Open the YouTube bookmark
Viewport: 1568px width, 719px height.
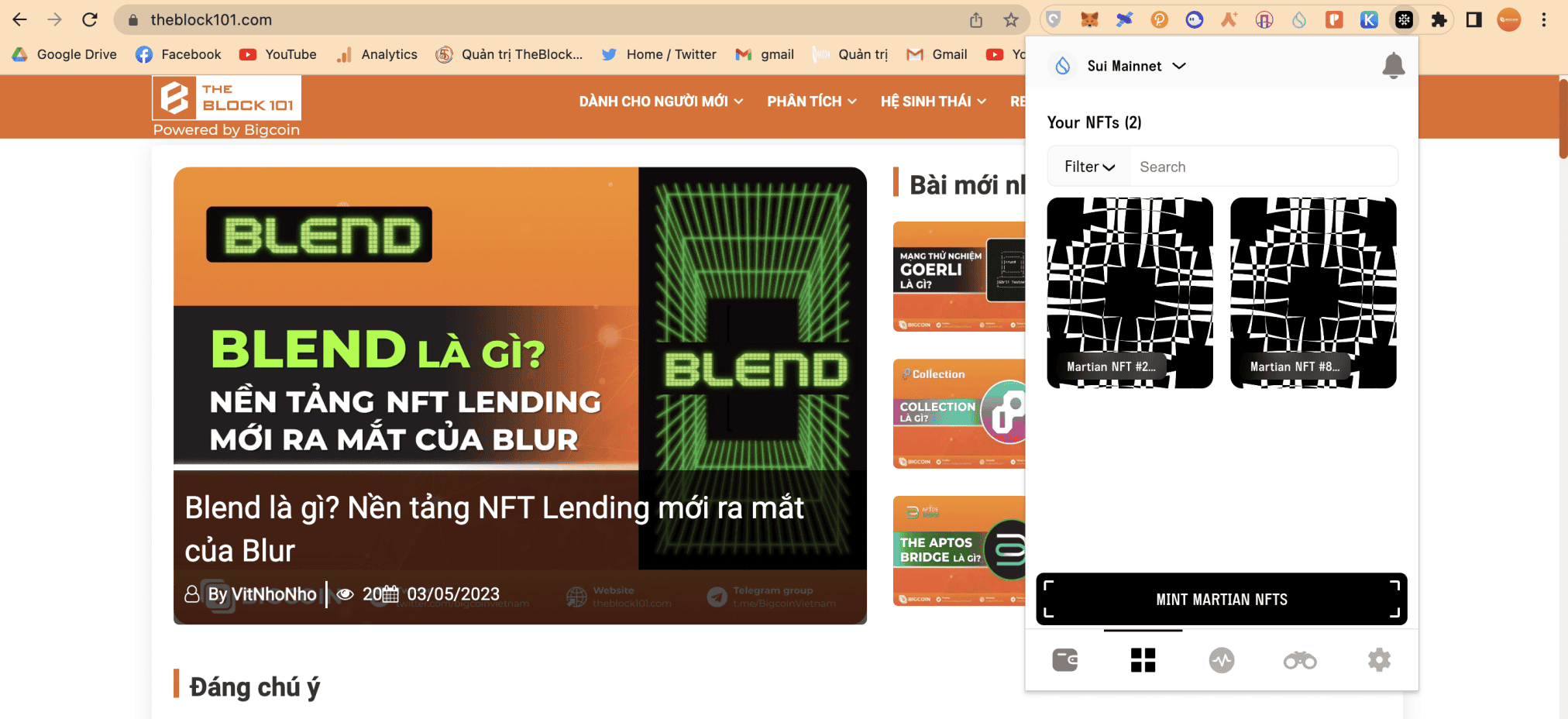click(278, 54)
